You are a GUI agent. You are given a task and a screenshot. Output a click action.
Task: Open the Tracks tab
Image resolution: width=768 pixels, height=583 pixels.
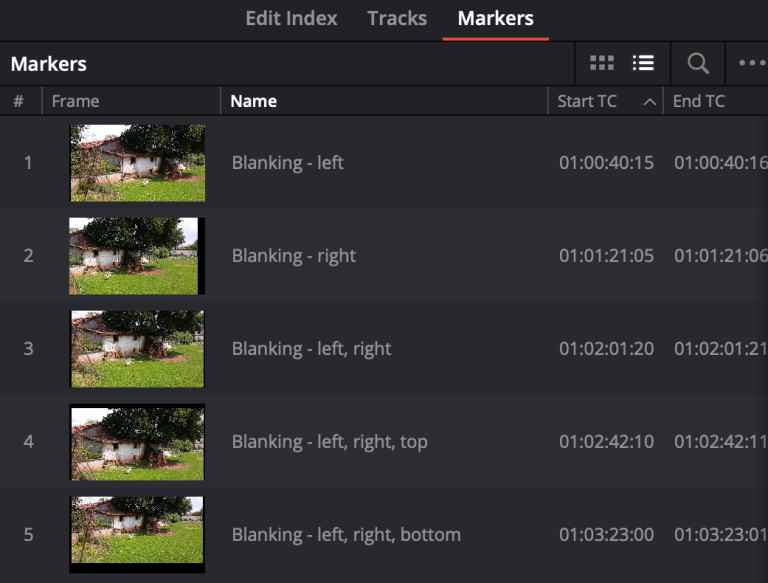click(397, 19)
